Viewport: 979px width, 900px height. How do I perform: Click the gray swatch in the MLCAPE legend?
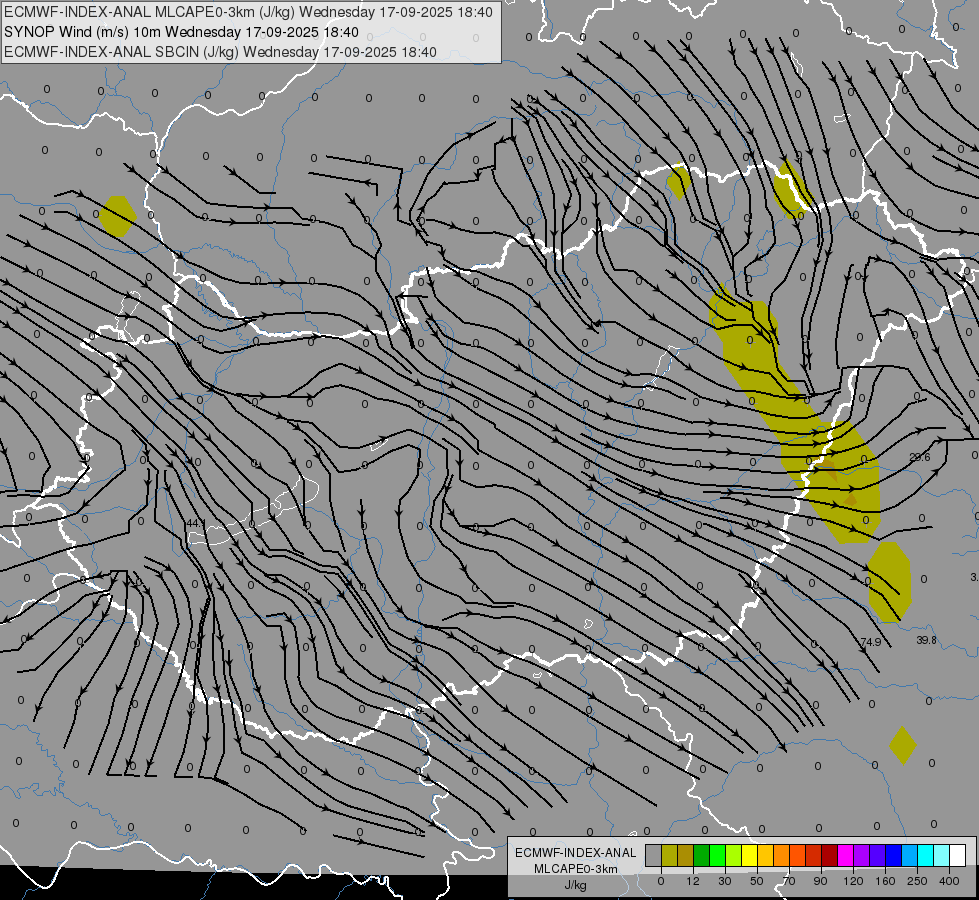point(653,855)
